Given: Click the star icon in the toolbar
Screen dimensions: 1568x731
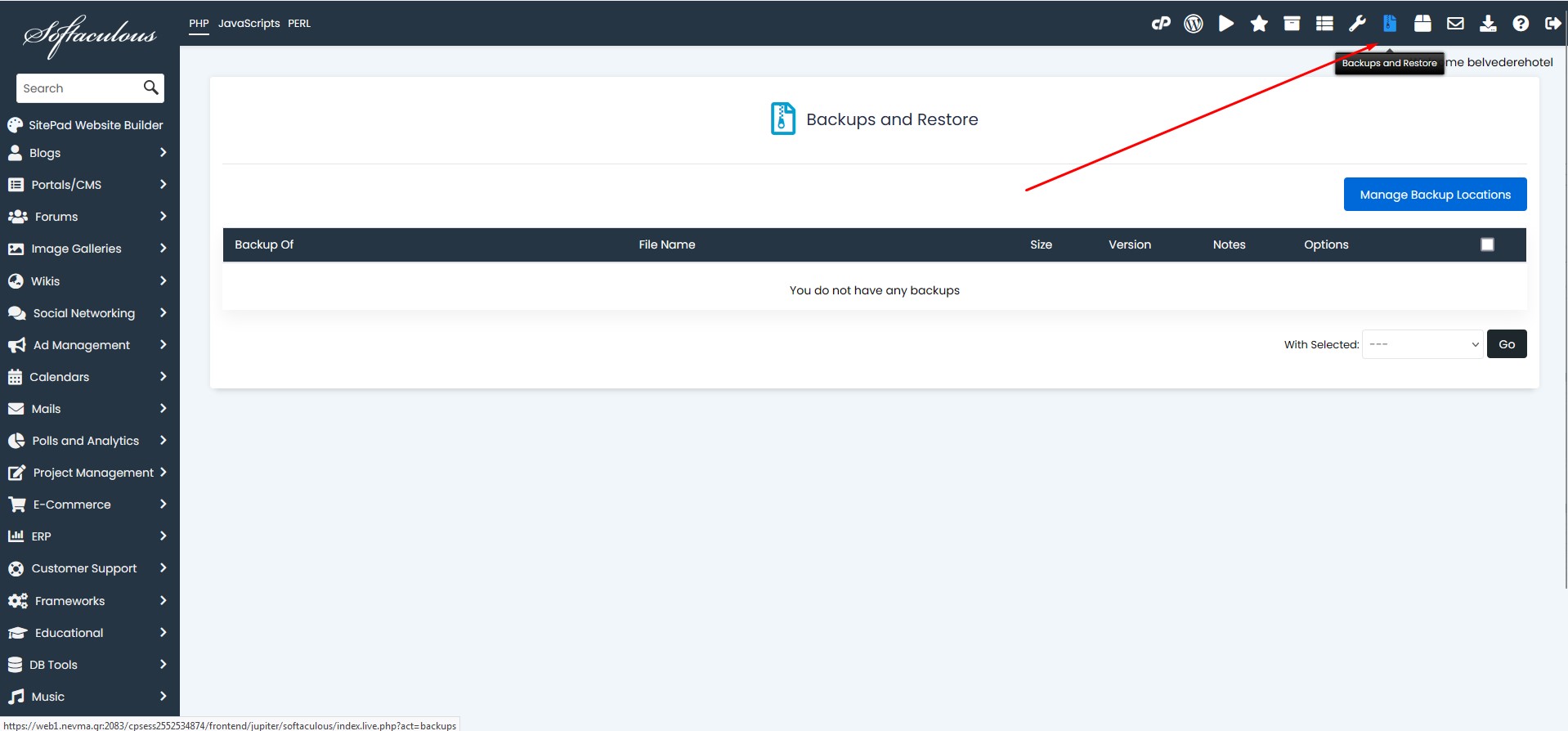Looking at the screenshot, I should pyautogui.click(x=1259, y=24).
